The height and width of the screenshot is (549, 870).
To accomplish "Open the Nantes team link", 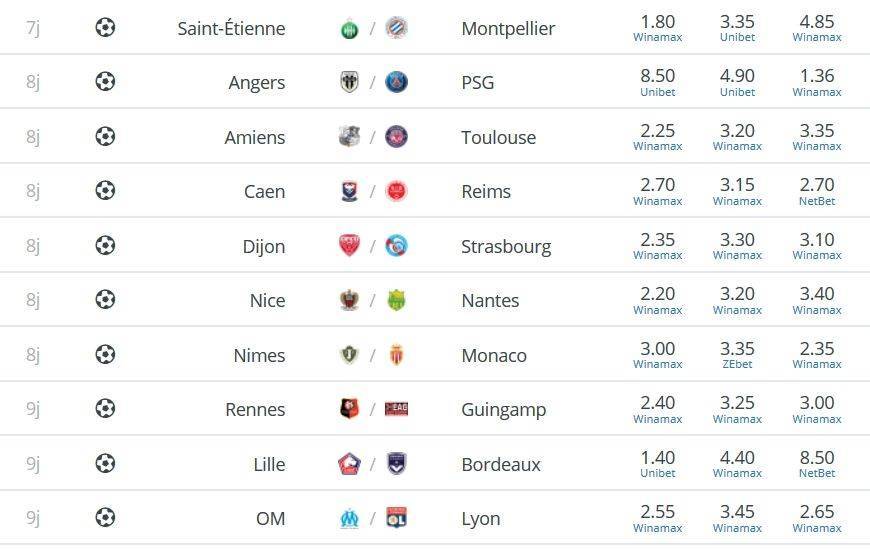I will tap(490, 300).
